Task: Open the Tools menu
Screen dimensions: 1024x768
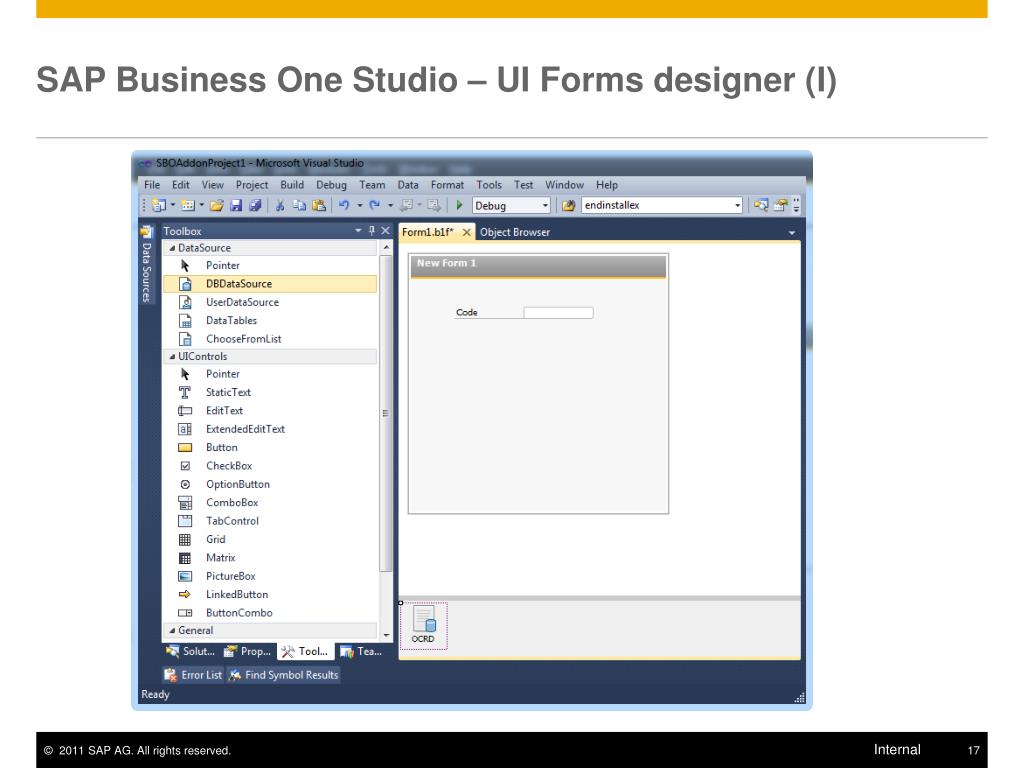Action: tap(489, 185)
